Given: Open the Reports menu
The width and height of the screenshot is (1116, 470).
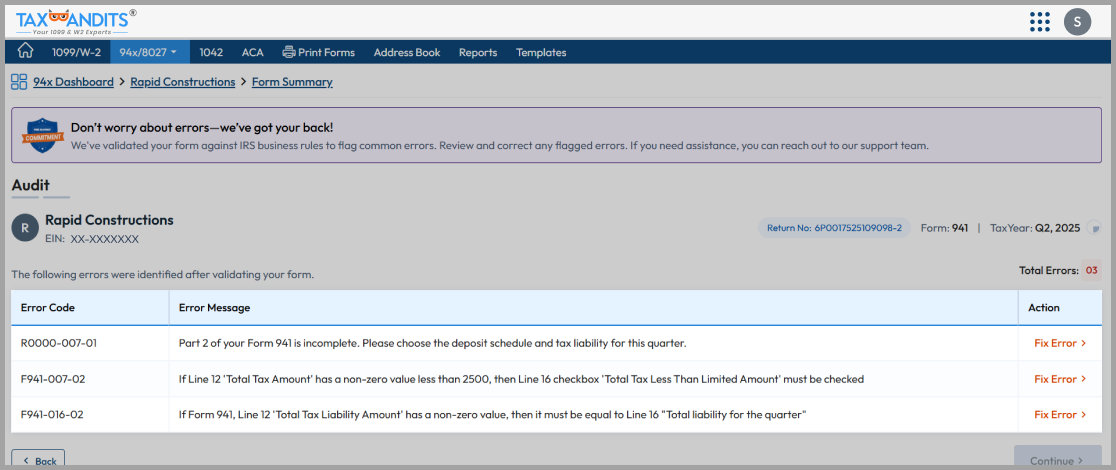Looking at the screenshot, I should coord(478,52).
